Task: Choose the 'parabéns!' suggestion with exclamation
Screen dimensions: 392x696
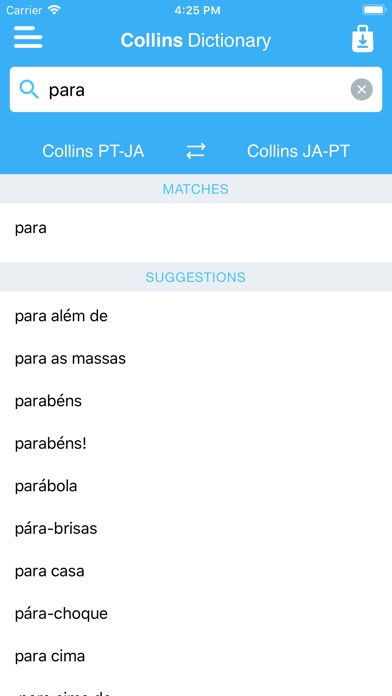Action: point(196,443)
